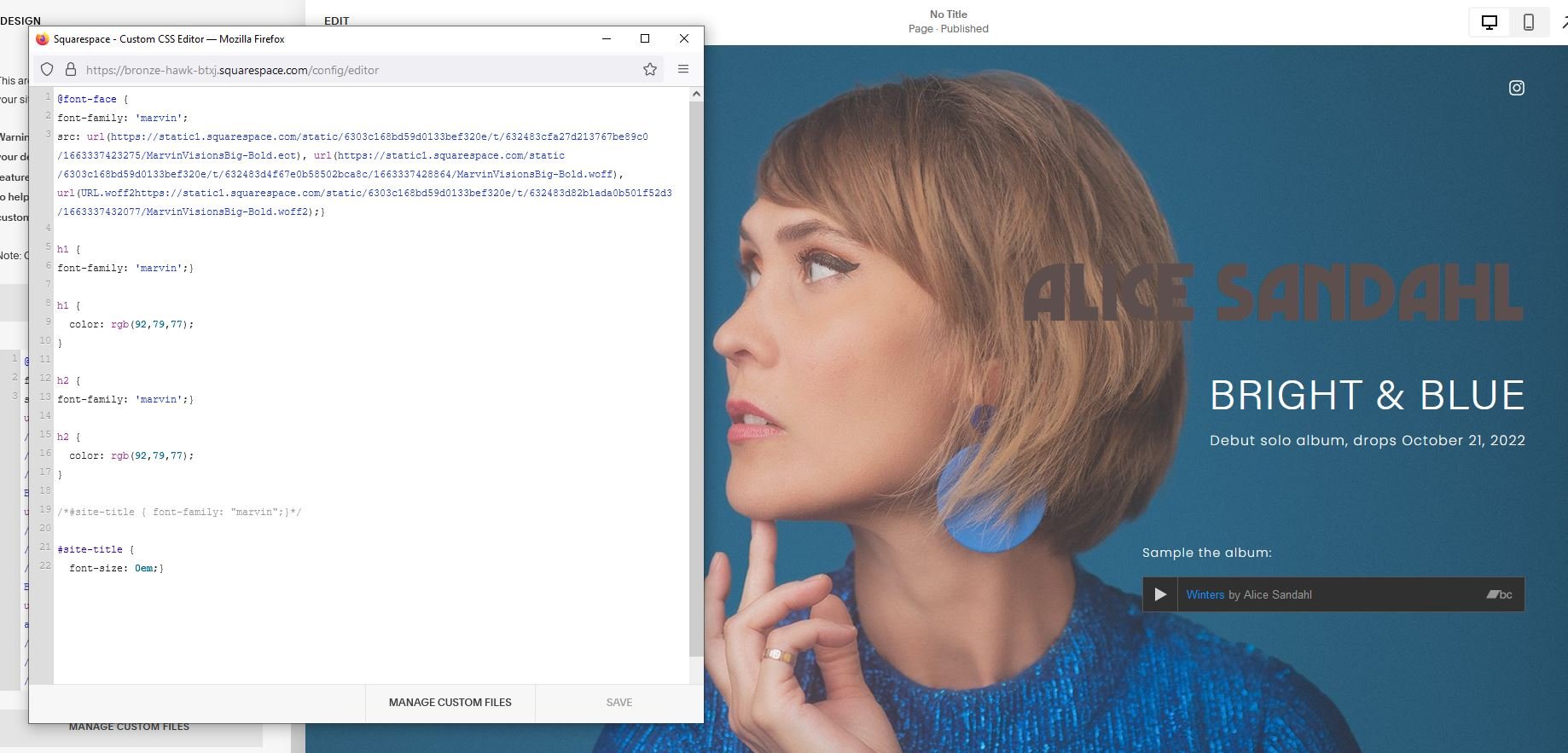The width and height of the screenshot is (1568, 753).
Task: Click the BRIGHT & BLUE heading
Action: click(x=1368, y=396)
